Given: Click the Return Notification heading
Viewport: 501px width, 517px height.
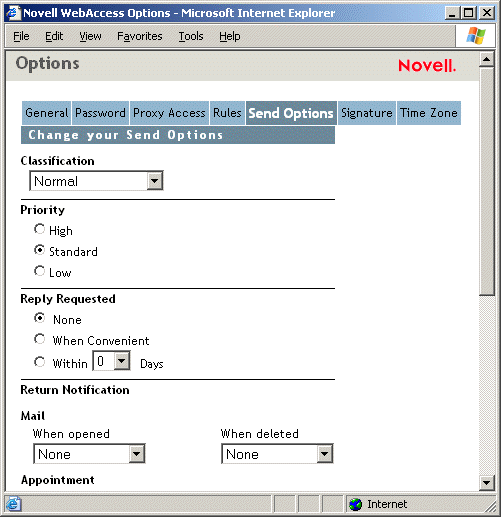Looking at the screenshot, I should pos(75,390).
